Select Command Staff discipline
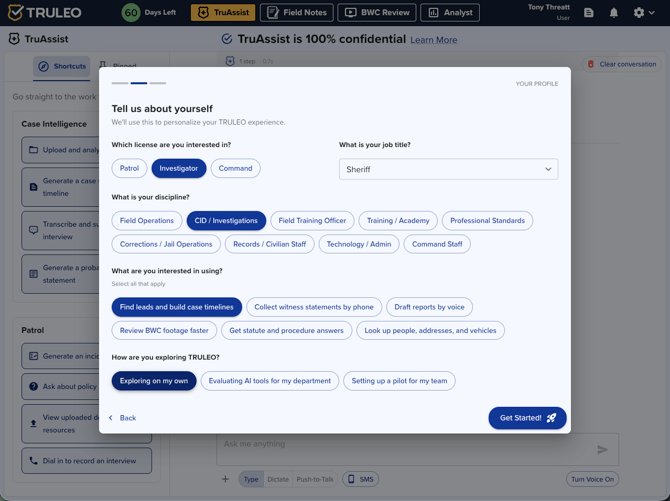 (437, 244)
